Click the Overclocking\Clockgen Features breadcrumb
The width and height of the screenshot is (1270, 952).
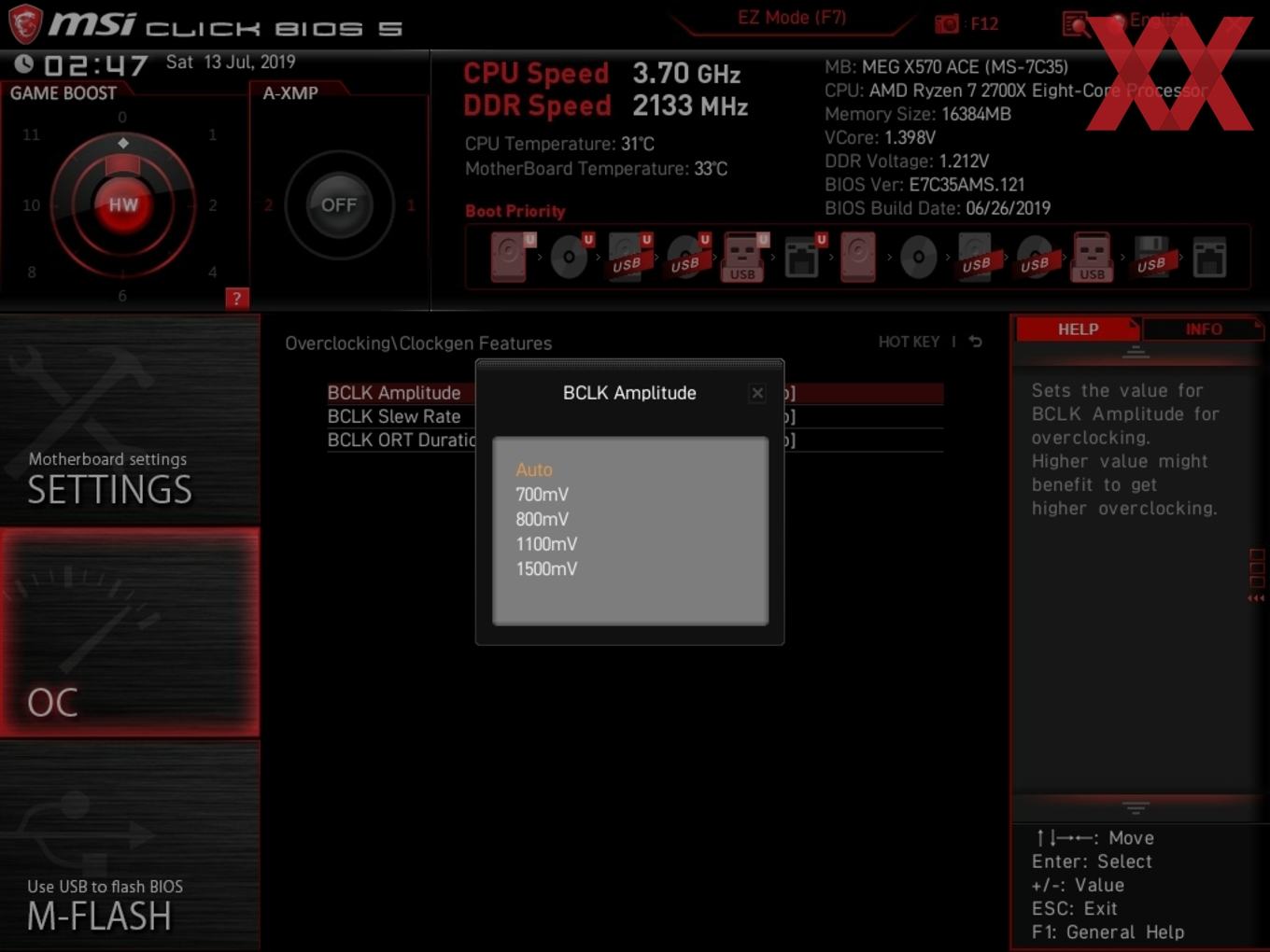coord(418,343)
